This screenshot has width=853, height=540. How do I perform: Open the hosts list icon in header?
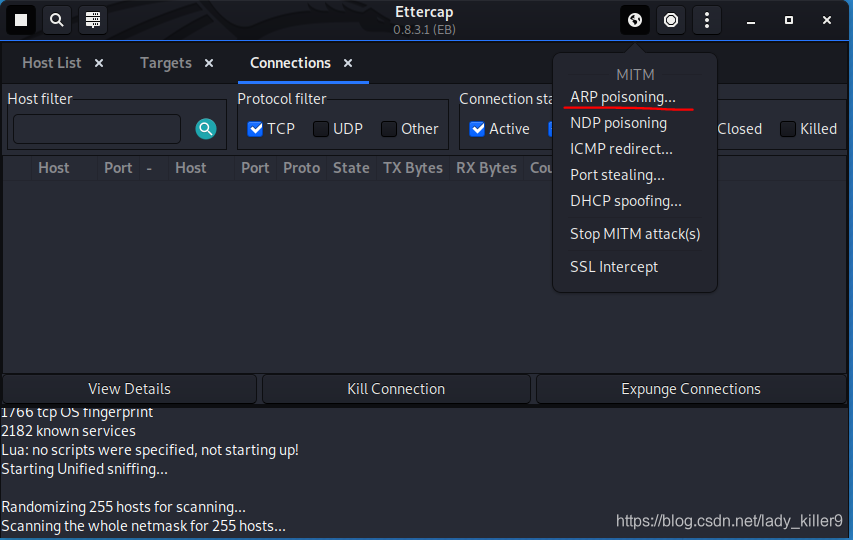pyautogui.click(x=93, y=20)
